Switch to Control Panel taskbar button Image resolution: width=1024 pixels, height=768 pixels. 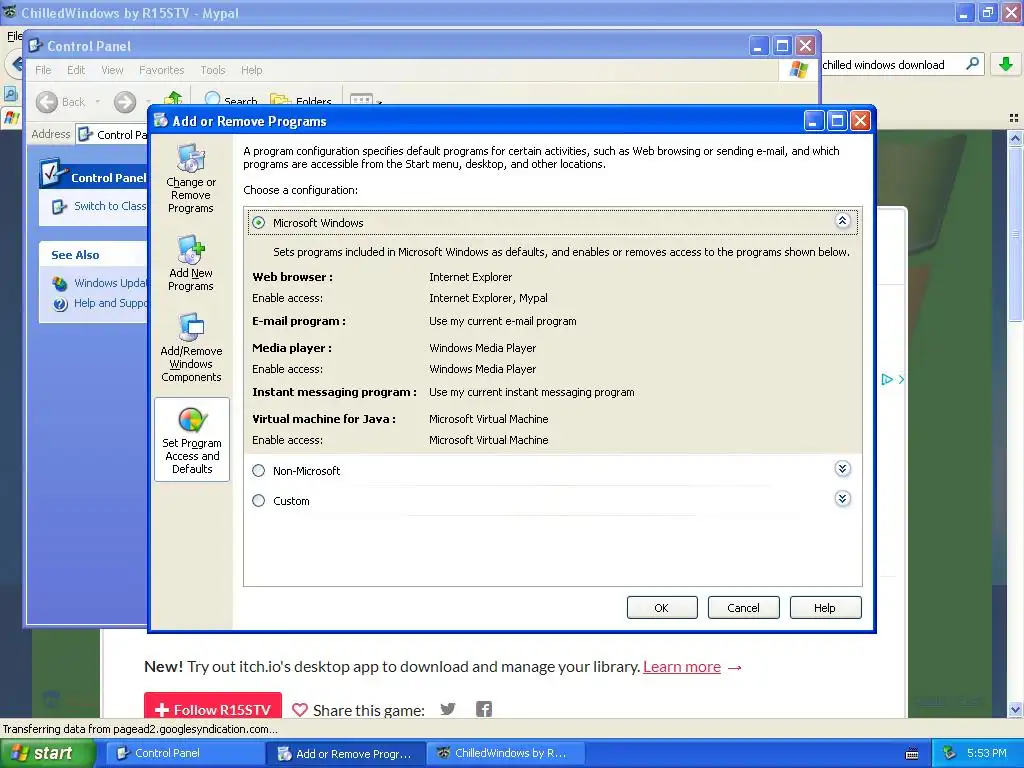[x=185, y=753]
